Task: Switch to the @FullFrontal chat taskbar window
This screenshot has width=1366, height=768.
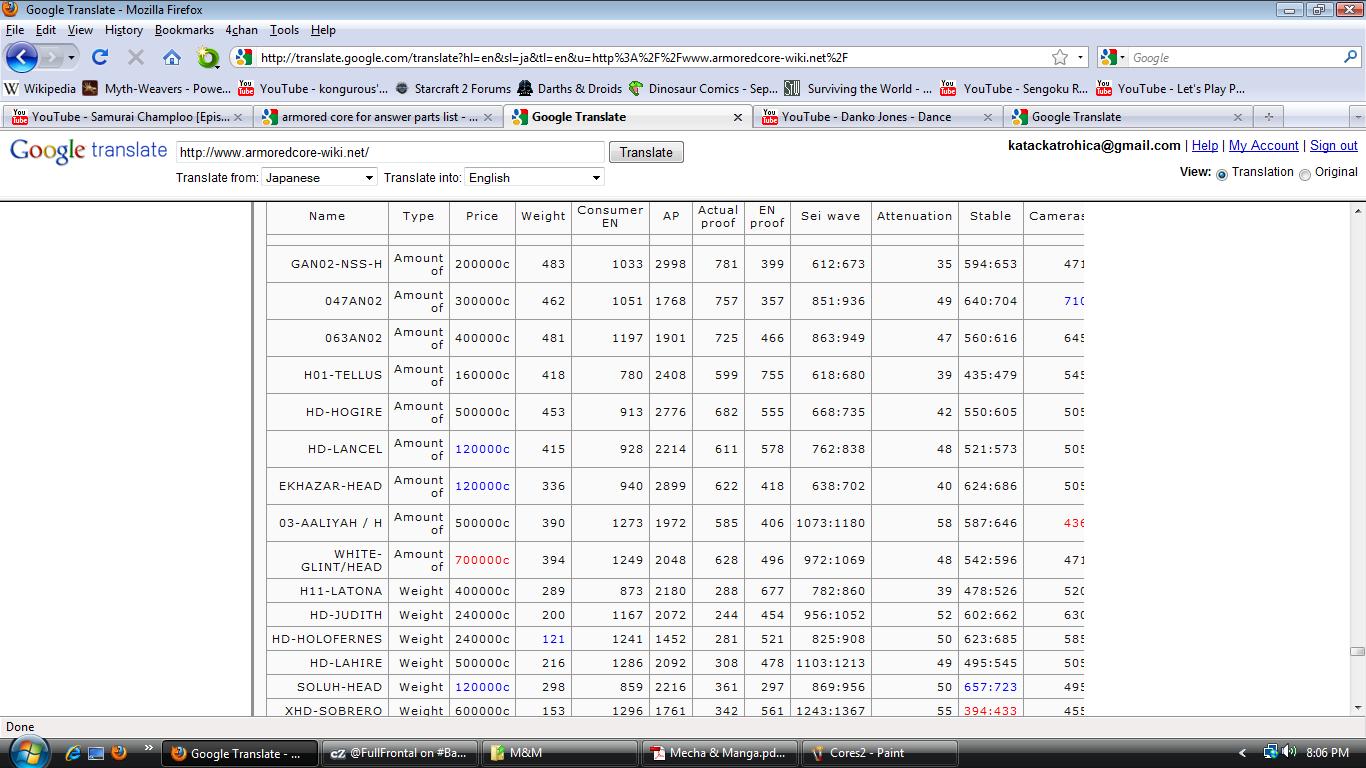Action: [398, 753]
